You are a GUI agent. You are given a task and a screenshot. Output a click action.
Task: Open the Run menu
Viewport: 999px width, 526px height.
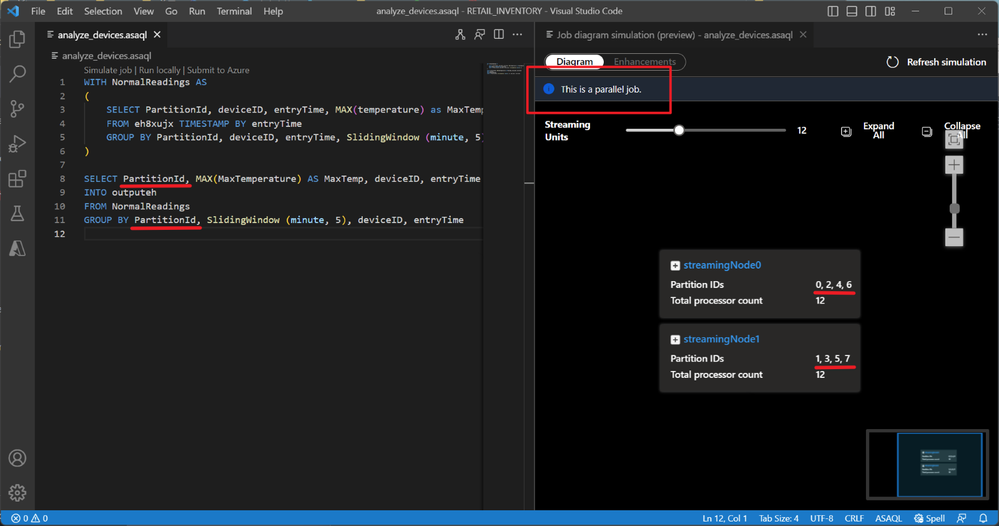197,11
